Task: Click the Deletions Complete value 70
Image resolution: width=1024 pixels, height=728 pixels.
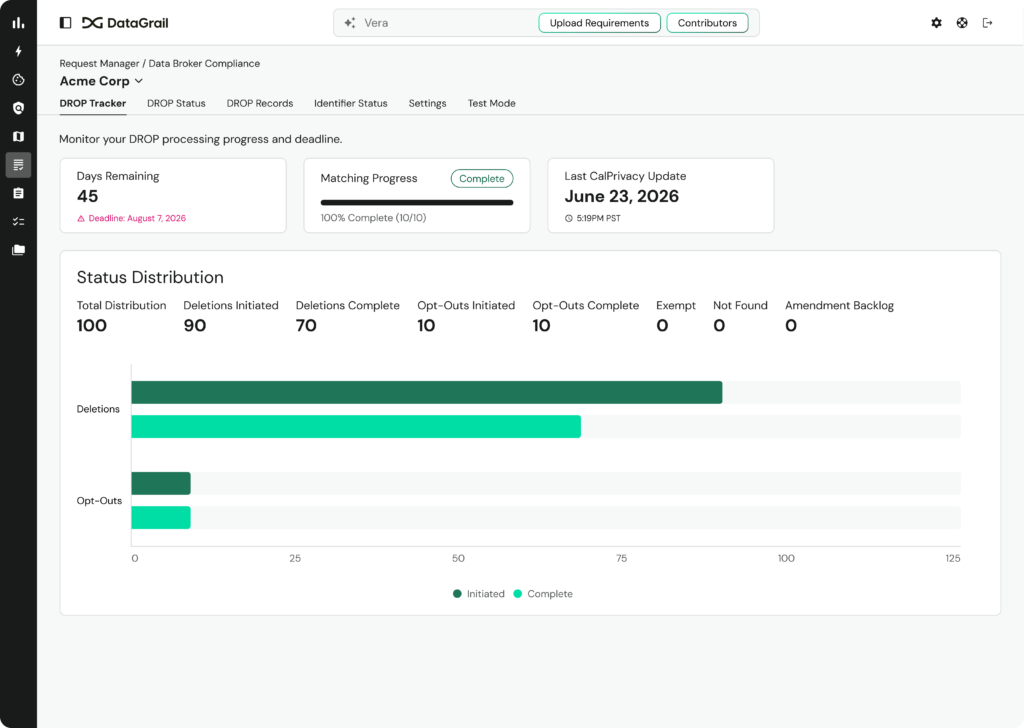Action: coord(306,325)
